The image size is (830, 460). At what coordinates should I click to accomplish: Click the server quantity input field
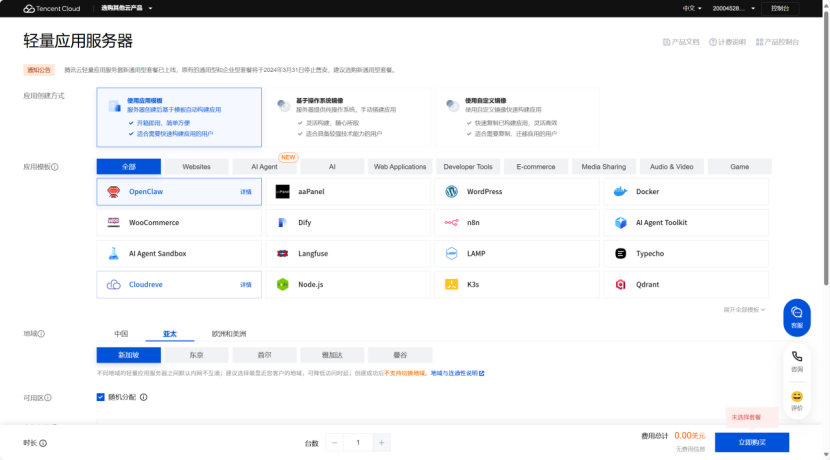pos(358,443)
